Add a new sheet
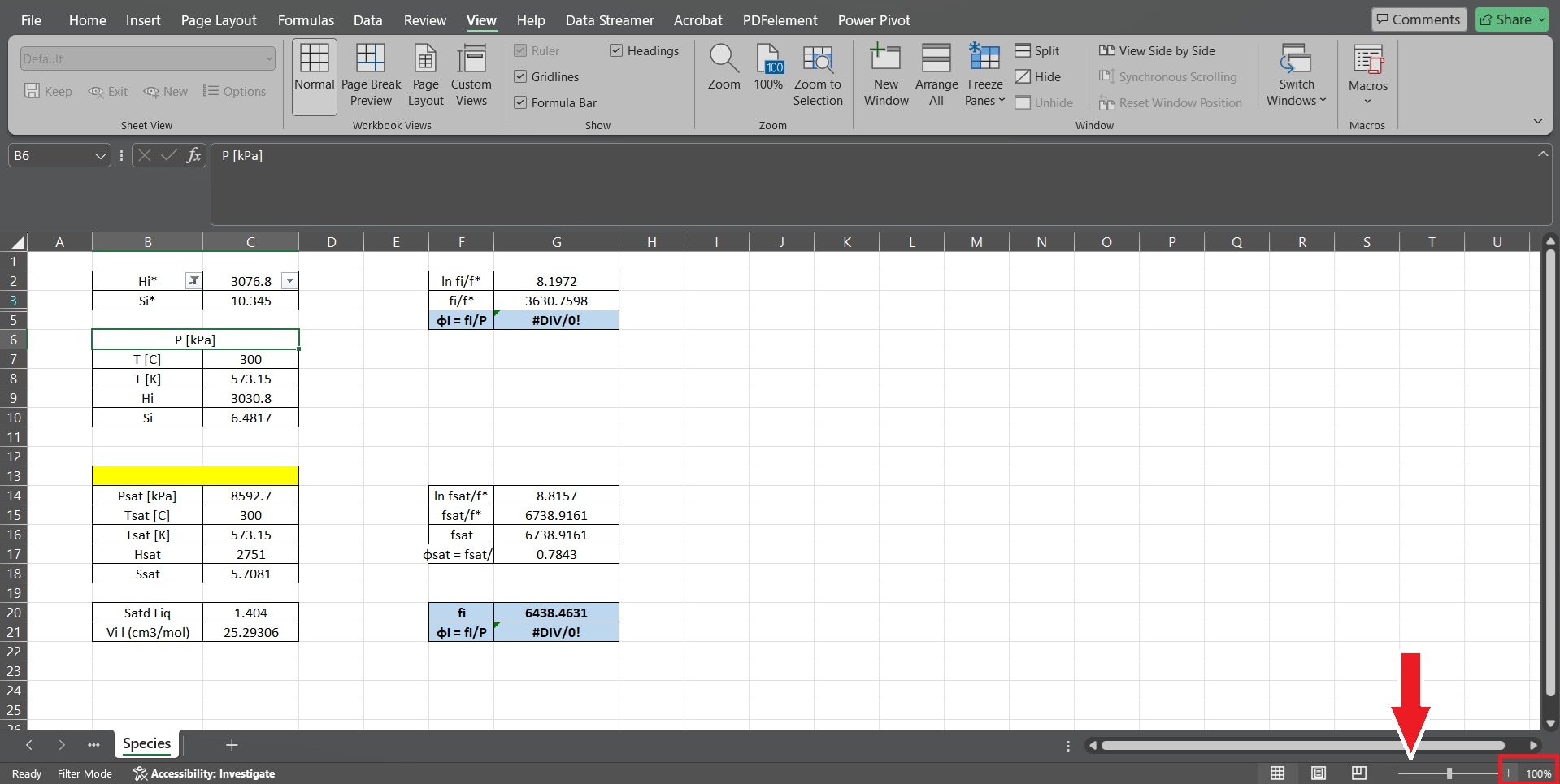This screenshot has height=784, width=1560. 232,745
